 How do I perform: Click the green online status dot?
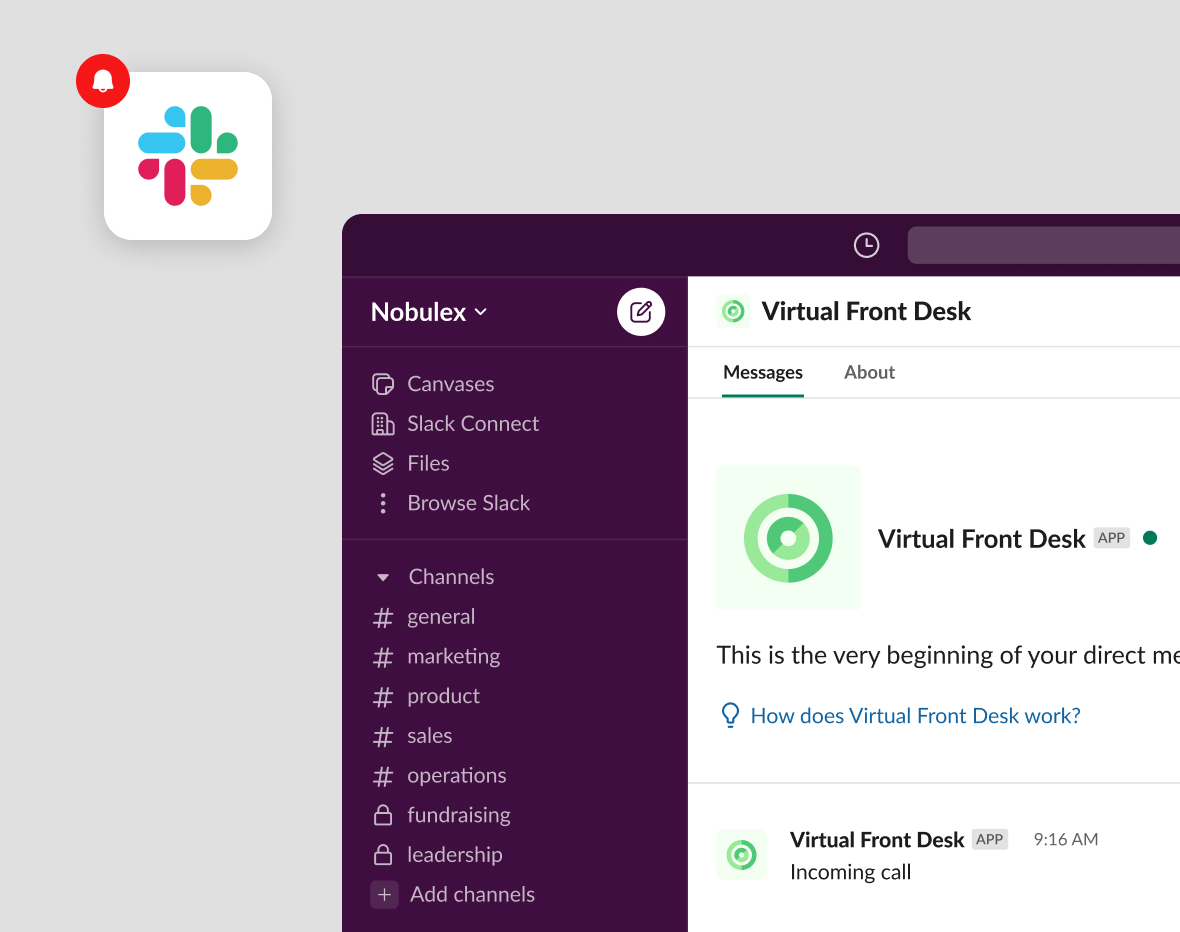(1149, 538)
